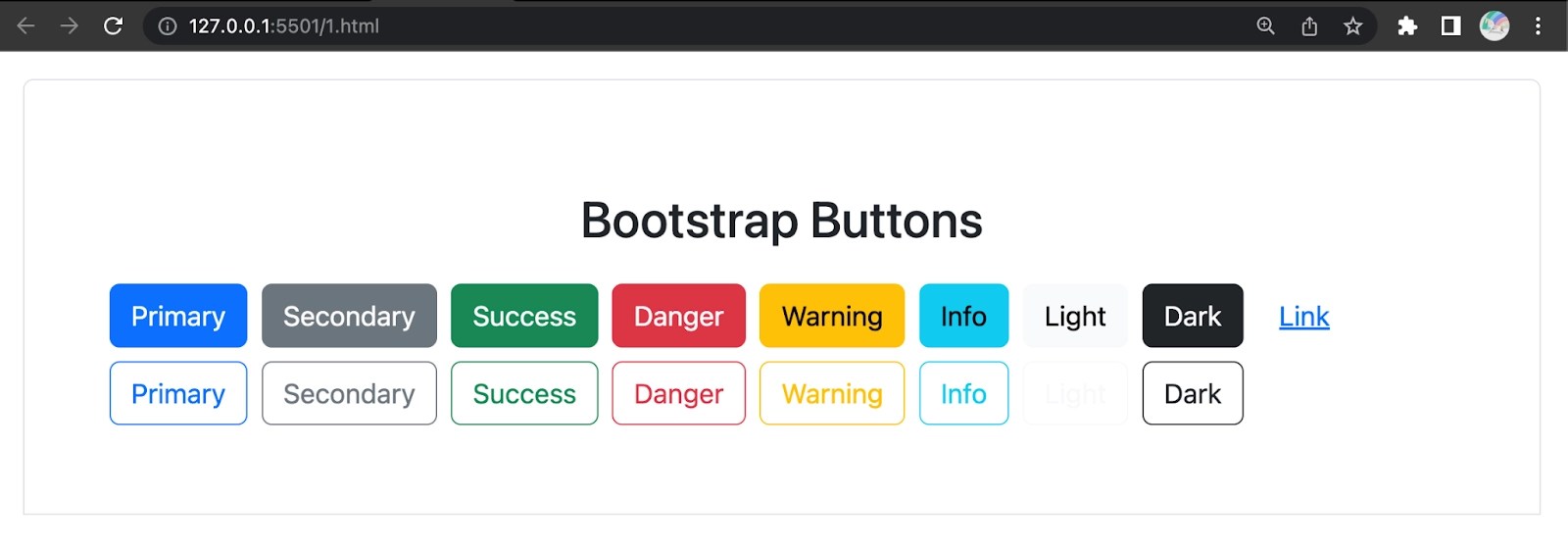This screenshot has width=1568, height=550.
Task: Click the solid black Dark button
Action: [x=1193, y=316]
